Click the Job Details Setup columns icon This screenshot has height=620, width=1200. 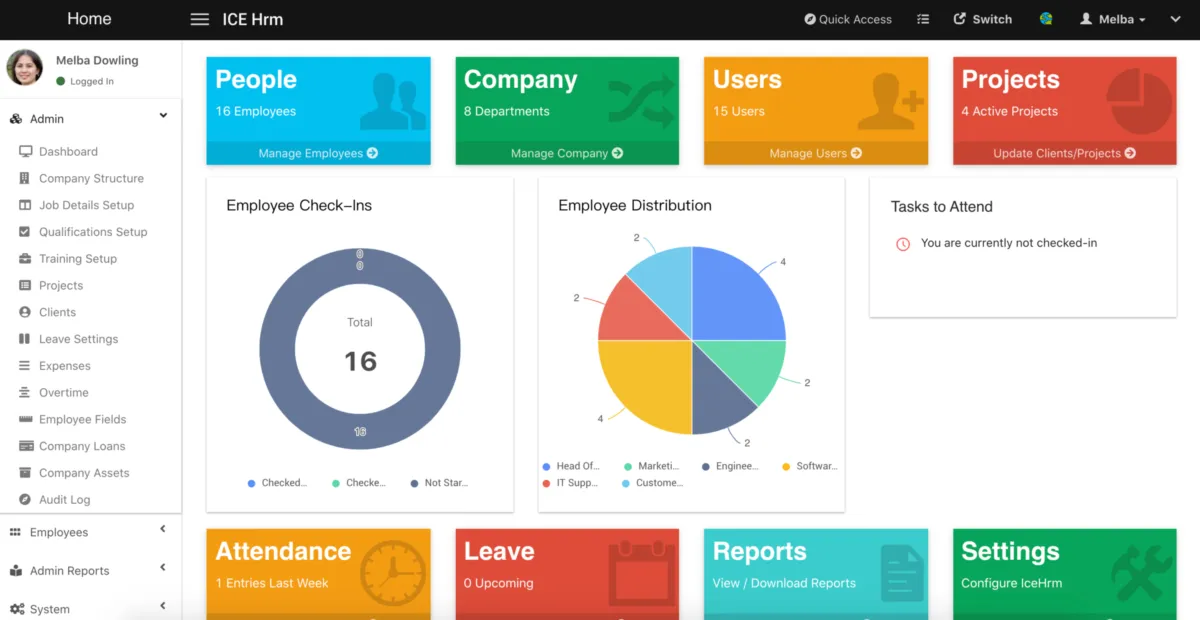[x=25, y=205]
